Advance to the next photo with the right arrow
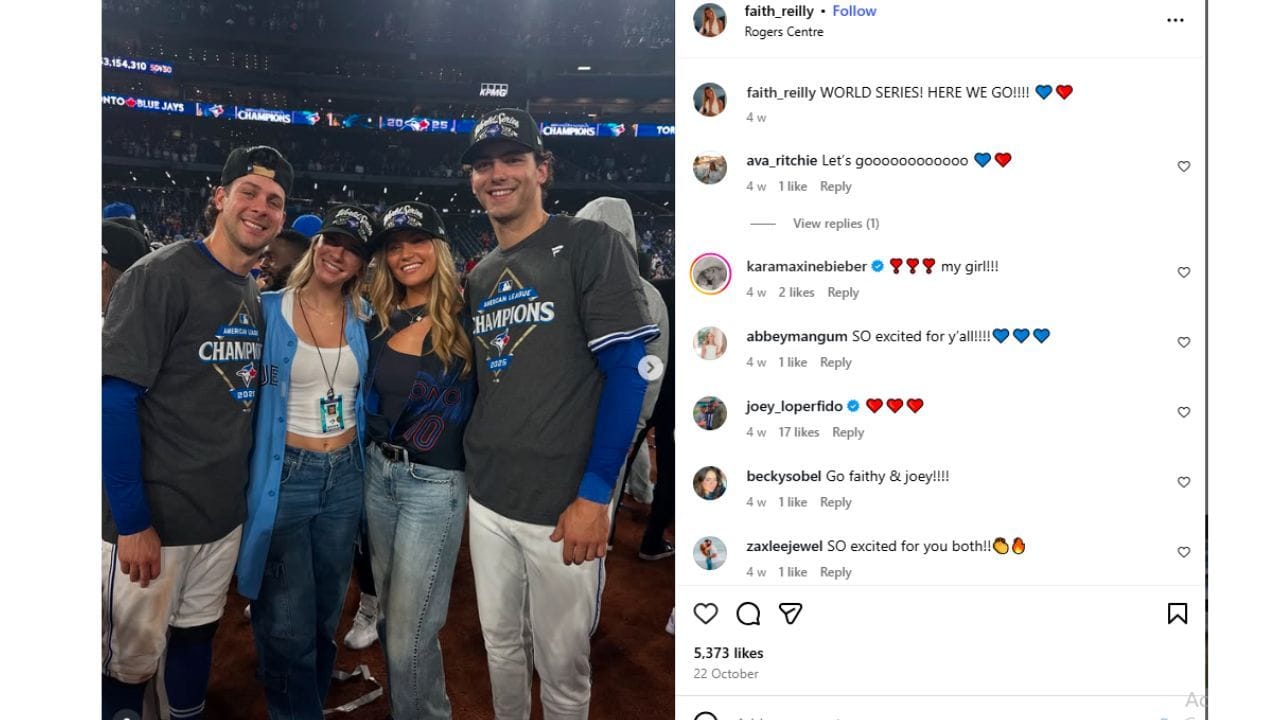Viewport: 1280px width, 720px height. [x=651, y=368]
